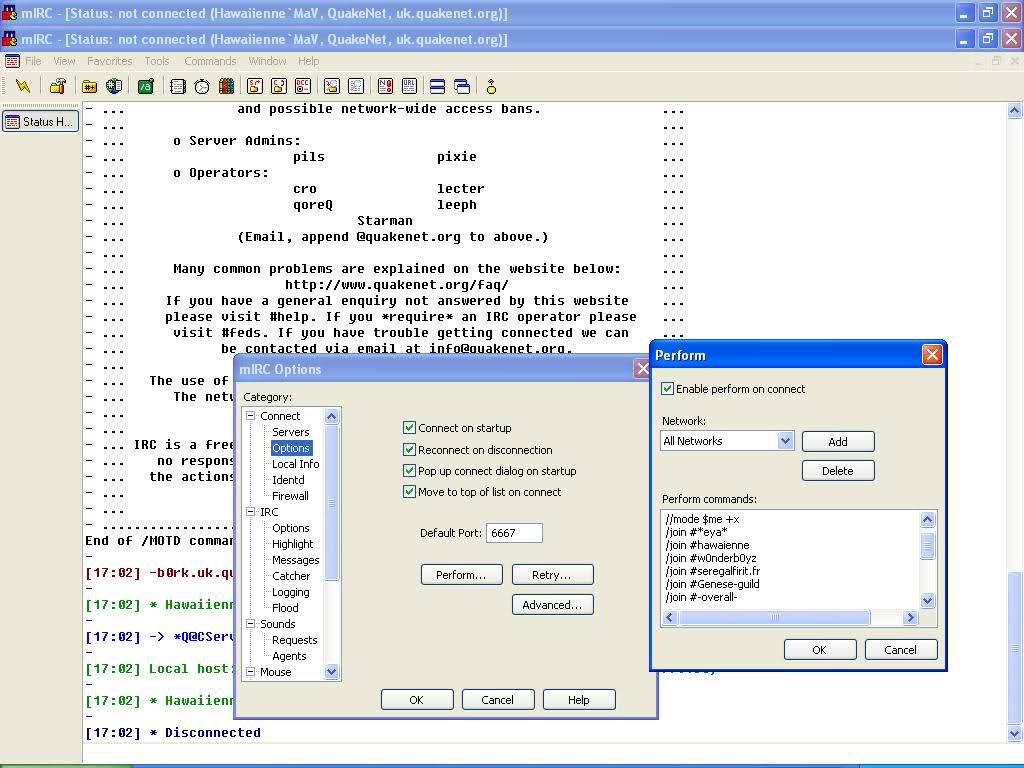
Task: Select Identd in the category tree
Action: pos(288,479)
